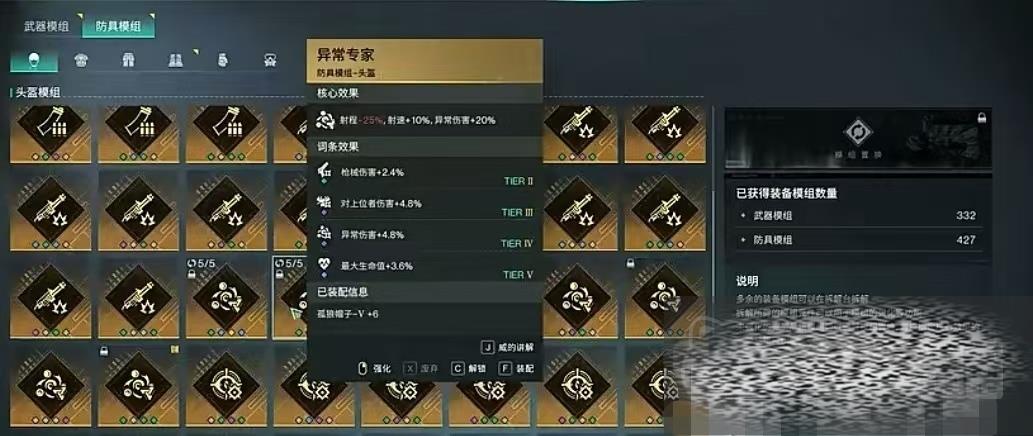This screenshot has width=1033, height=436.
Task: Click the 废弃 discard button
Action: coord(422,369)
